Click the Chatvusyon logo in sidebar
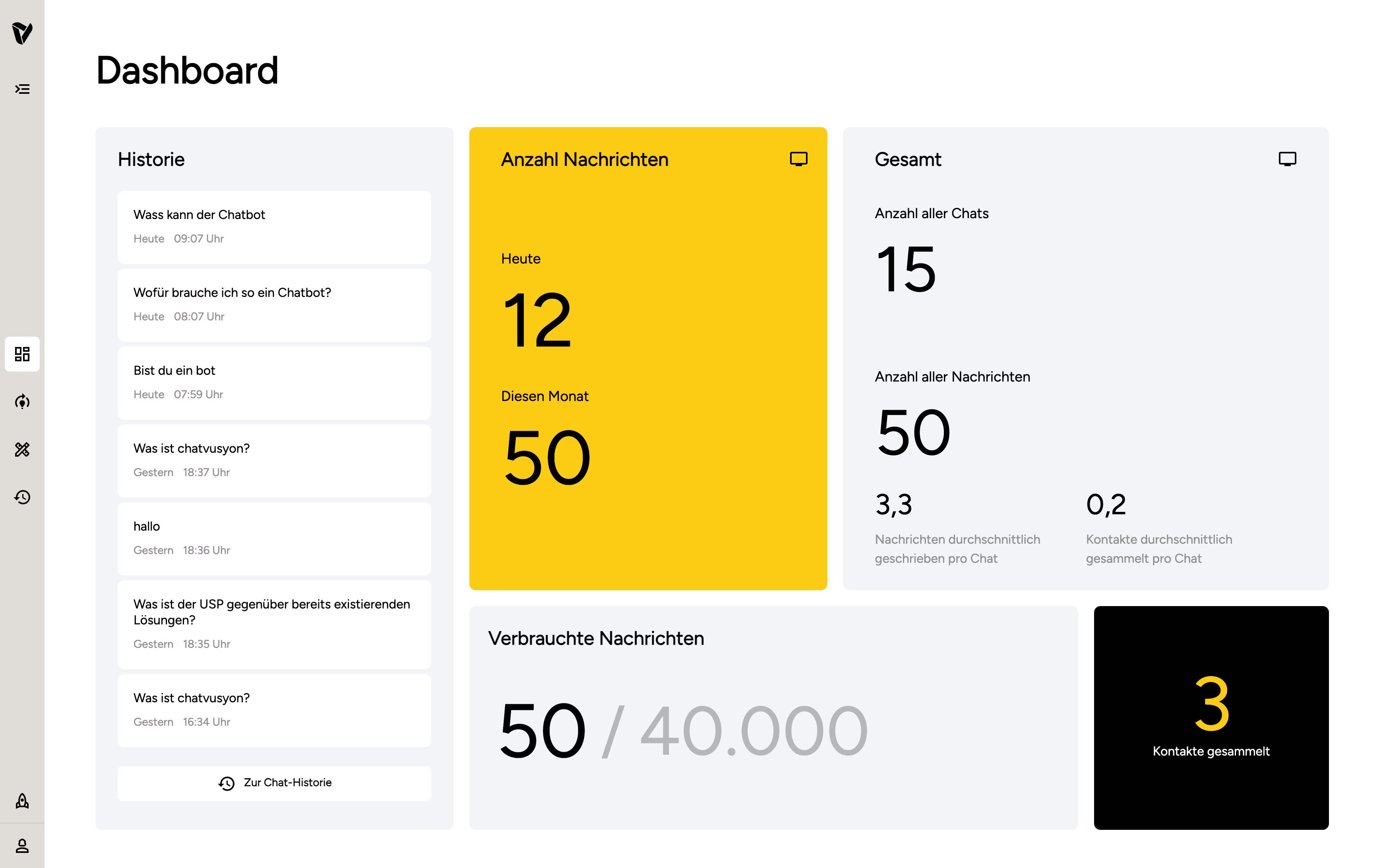 [x=22, y=33]
